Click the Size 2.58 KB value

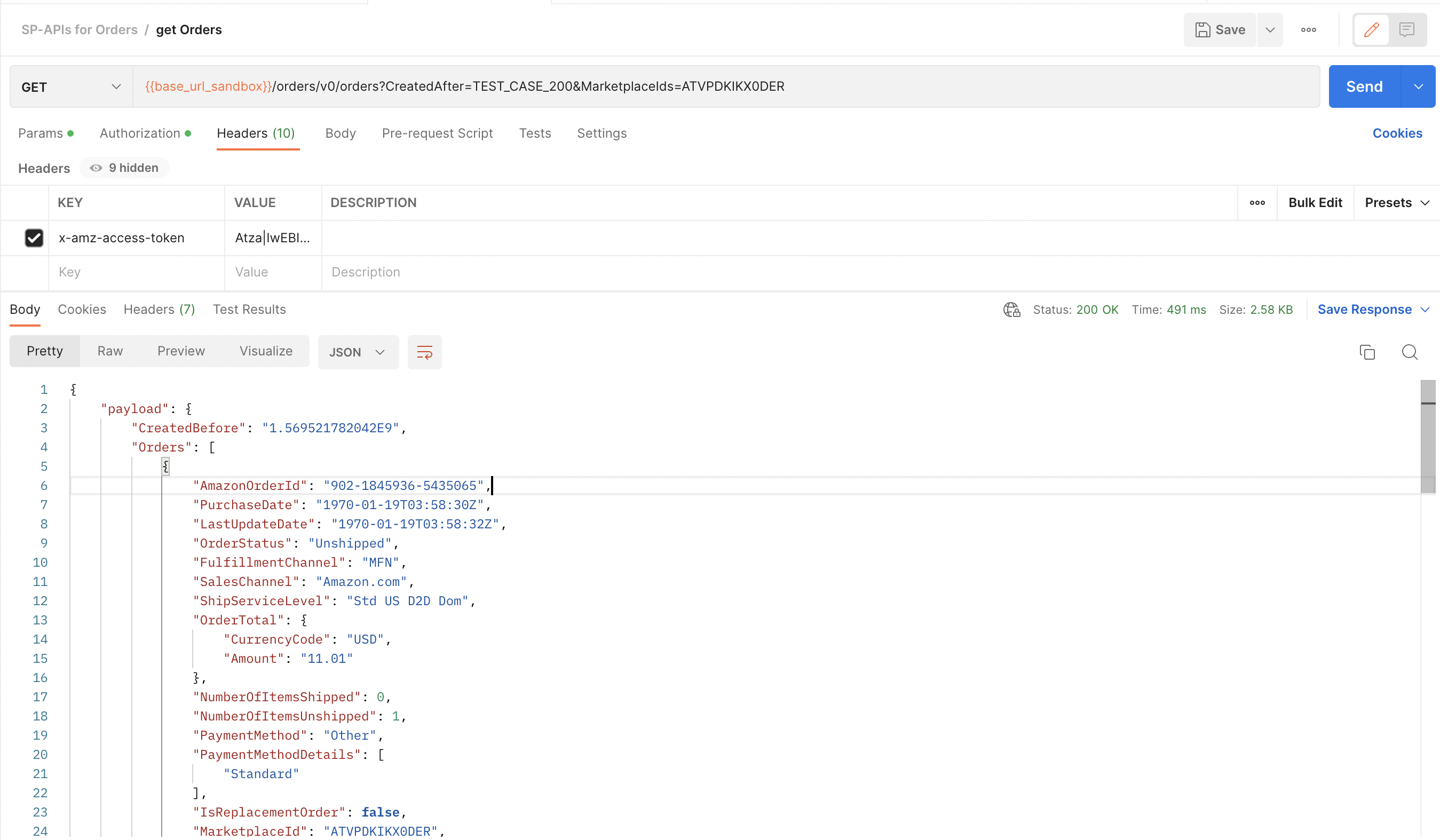coord(1271,310)
